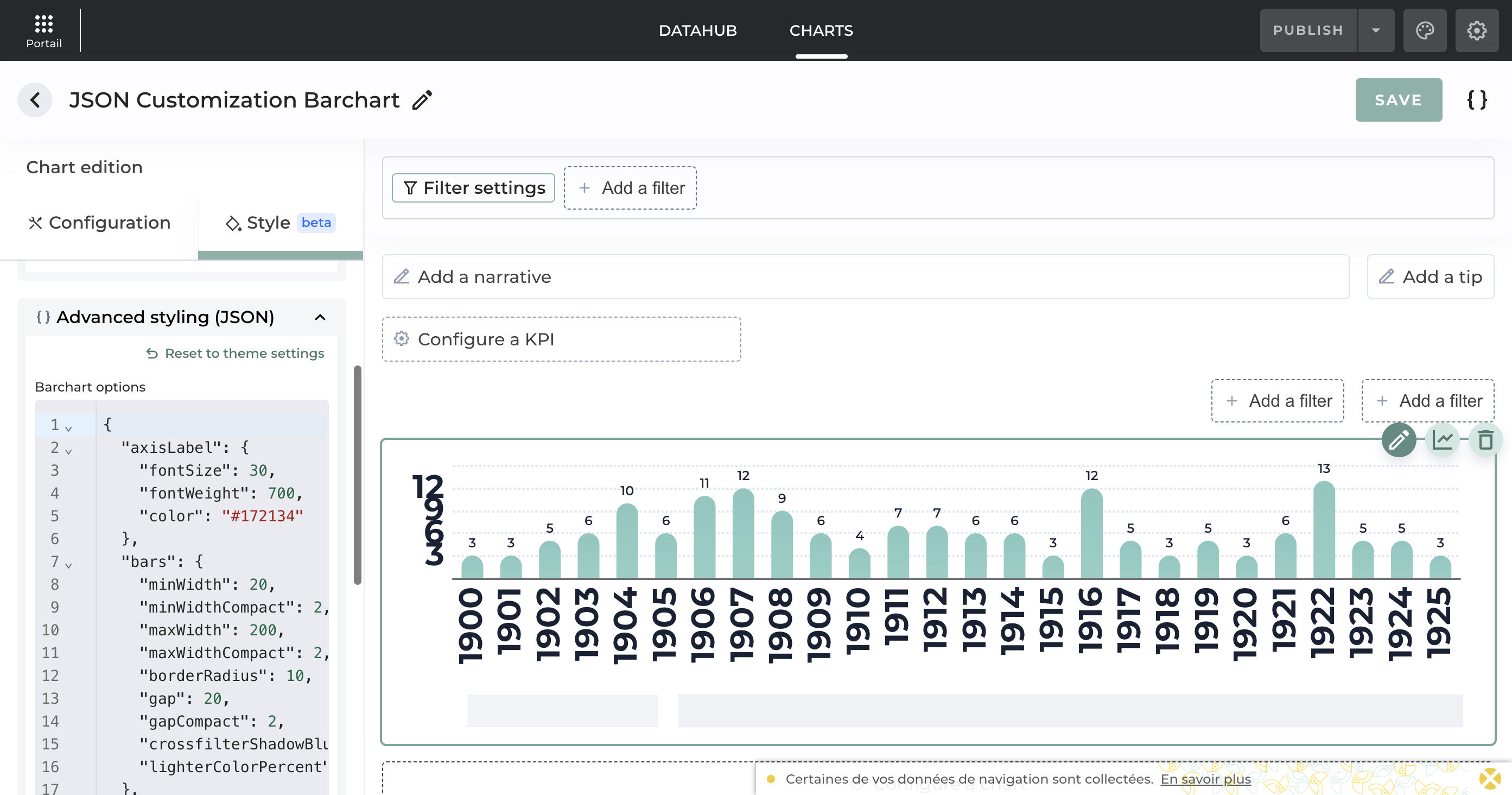Open Filter settings with the funnel icon

point(411,188)
